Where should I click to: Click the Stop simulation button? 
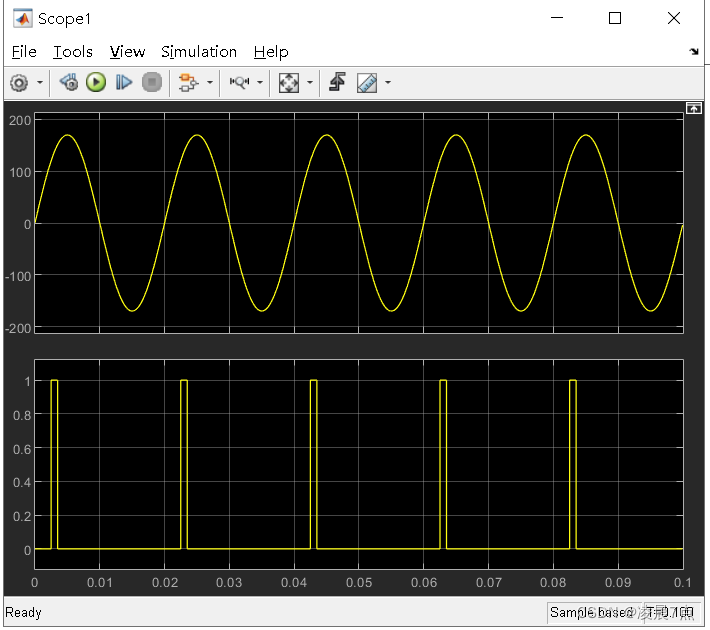(152, 82)
